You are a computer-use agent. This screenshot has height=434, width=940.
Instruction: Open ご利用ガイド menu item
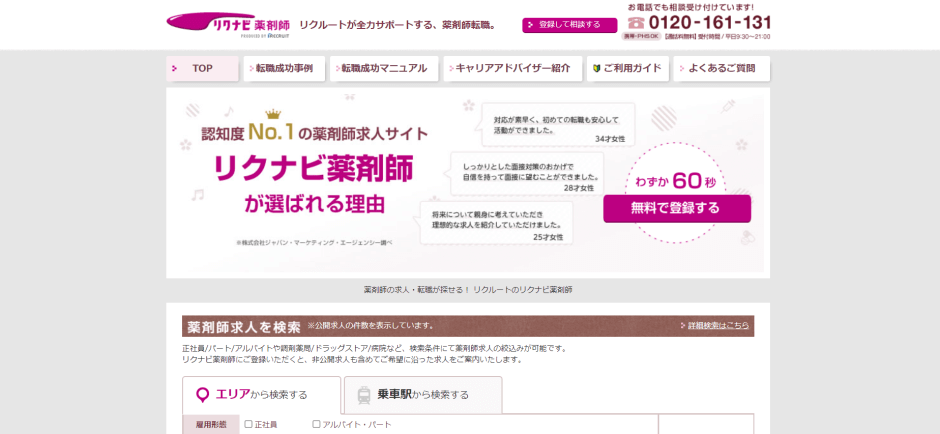point(628,68)
